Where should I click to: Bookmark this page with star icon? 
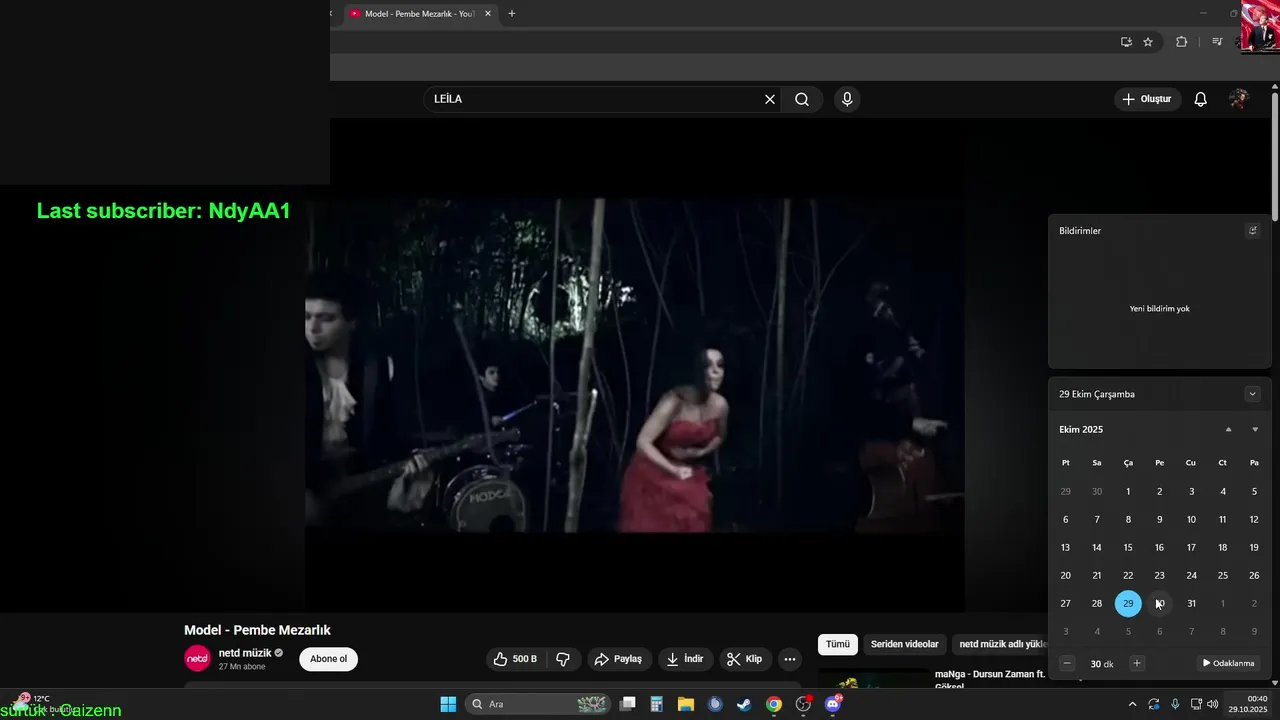(x=1148, y=42)
